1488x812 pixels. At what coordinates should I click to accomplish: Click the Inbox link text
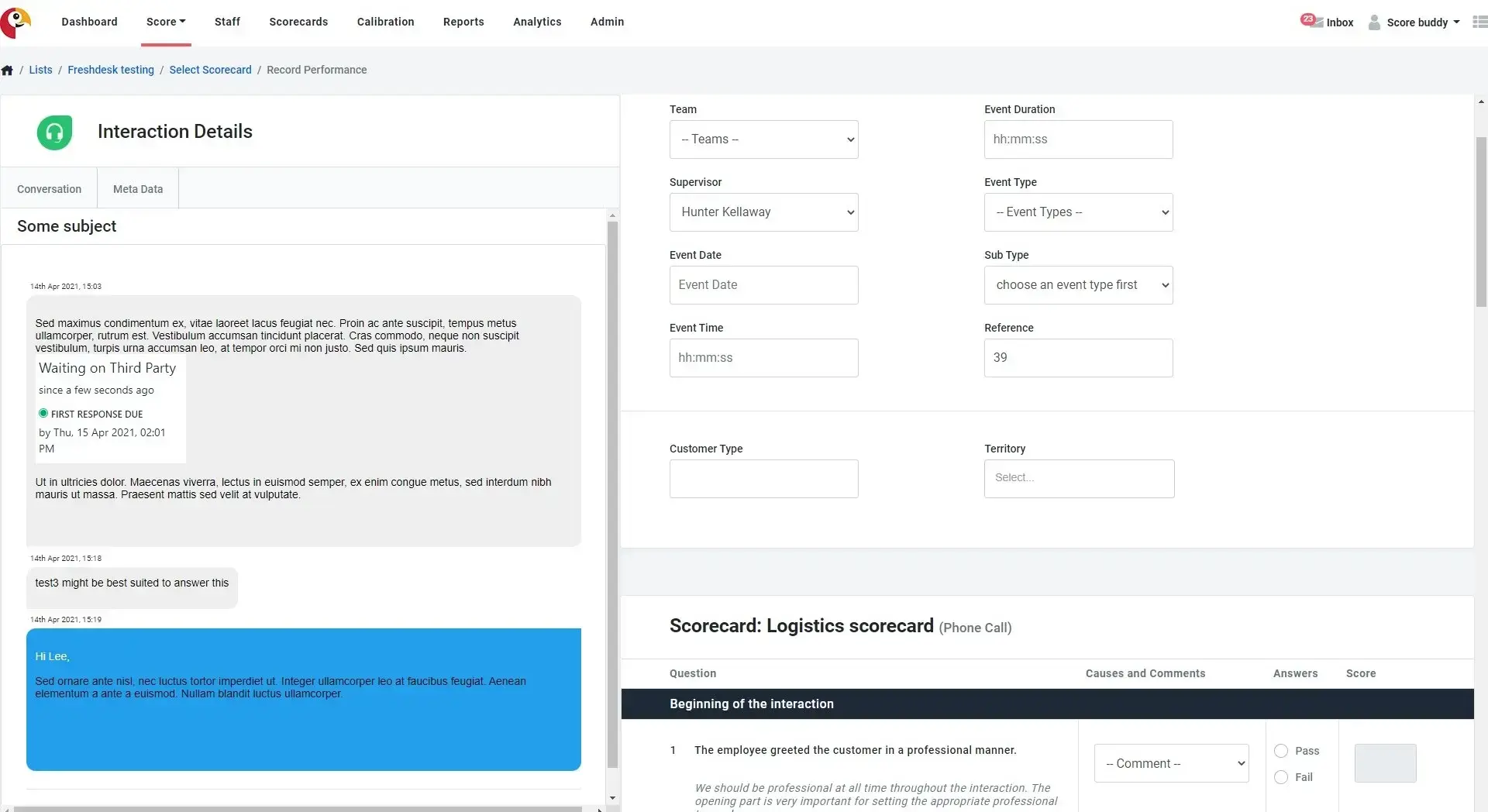click(1339, 22)
